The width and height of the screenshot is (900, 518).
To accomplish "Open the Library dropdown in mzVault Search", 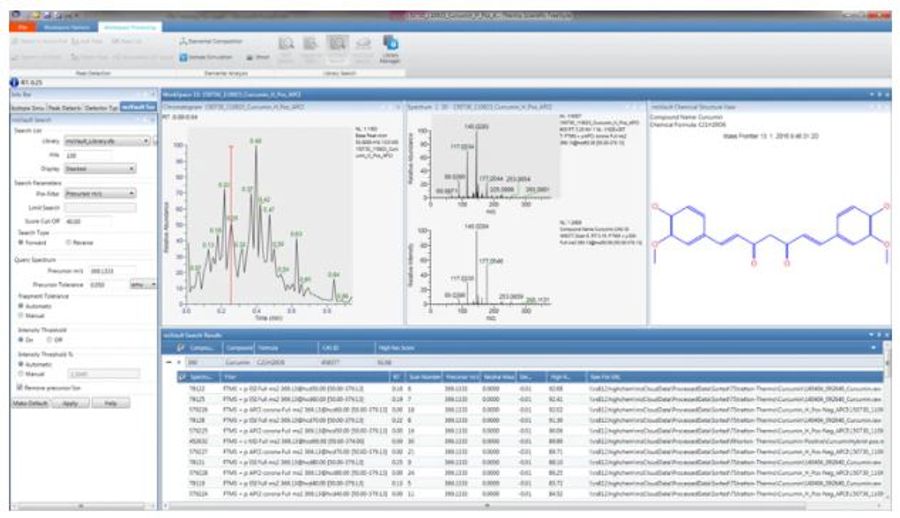I will 107,141.
